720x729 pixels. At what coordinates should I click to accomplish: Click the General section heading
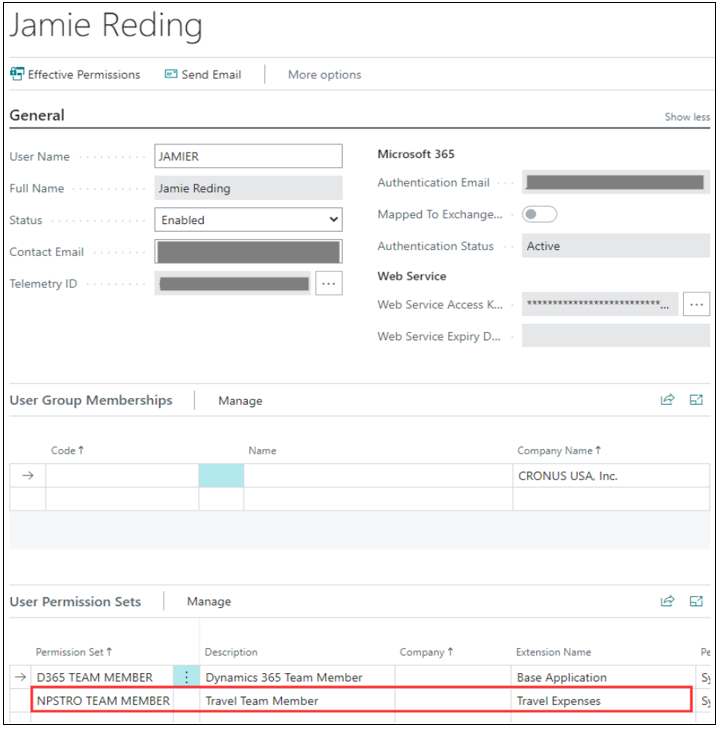[37, 115]
